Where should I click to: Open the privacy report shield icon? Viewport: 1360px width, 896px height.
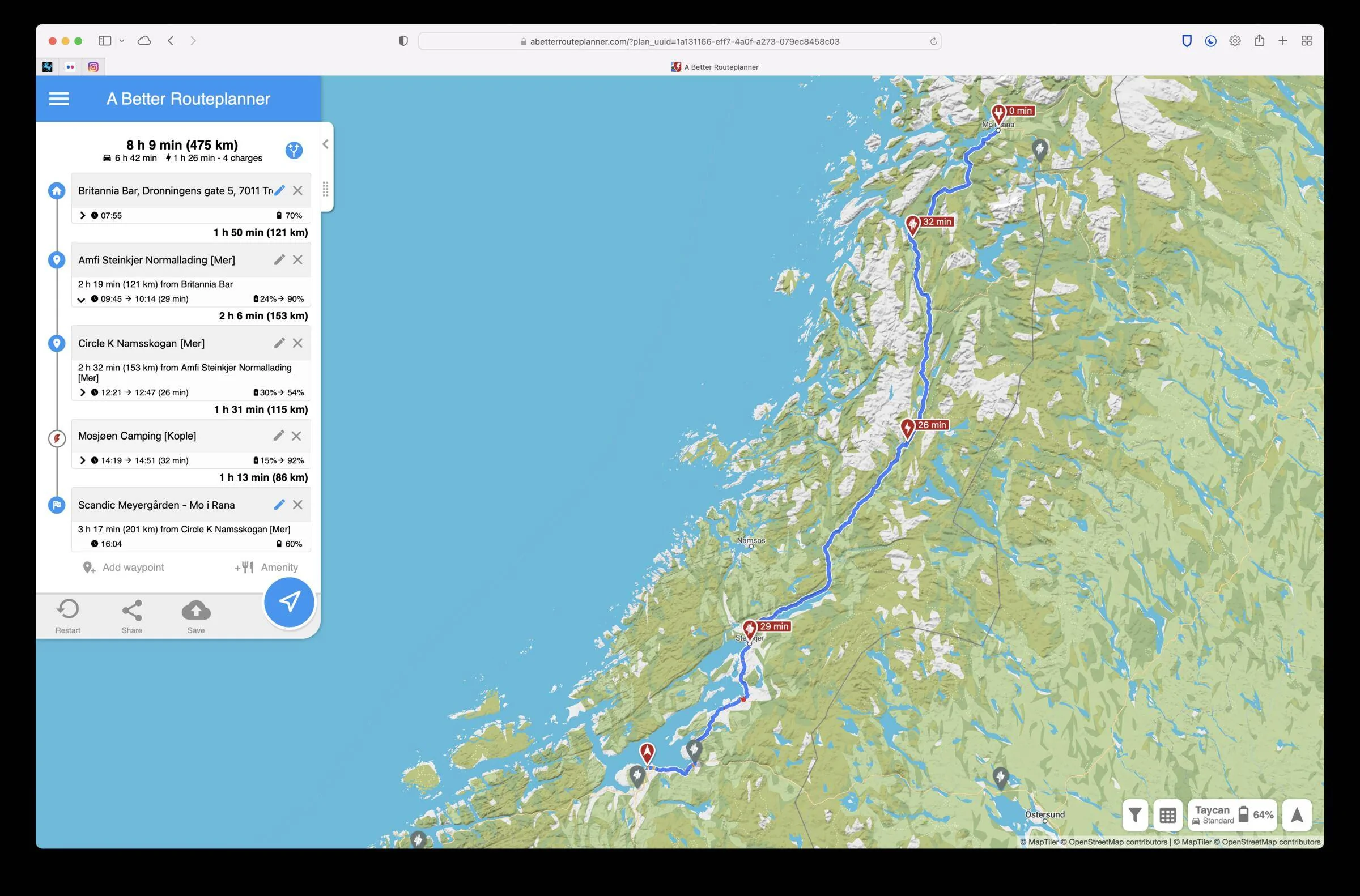(x=403, y=41)
